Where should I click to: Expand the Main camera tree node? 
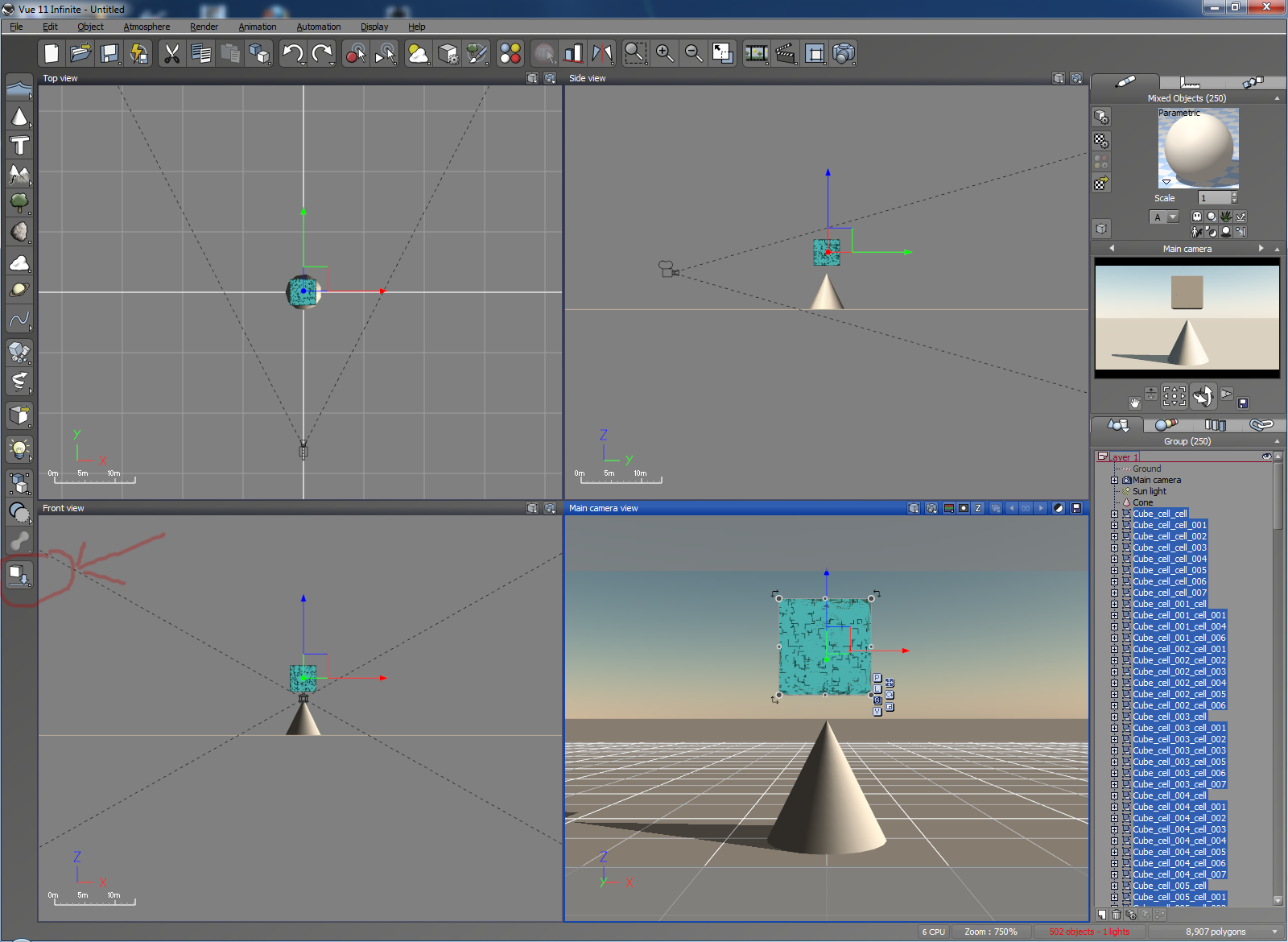(x=1115, y=480)
